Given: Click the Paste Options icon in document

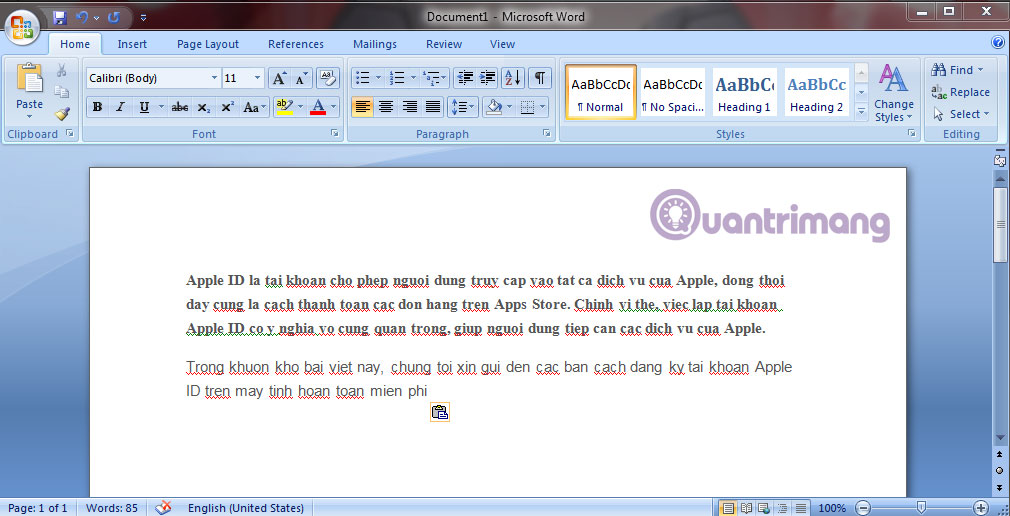Looking at the screenshot, I should tap(439, 412).
